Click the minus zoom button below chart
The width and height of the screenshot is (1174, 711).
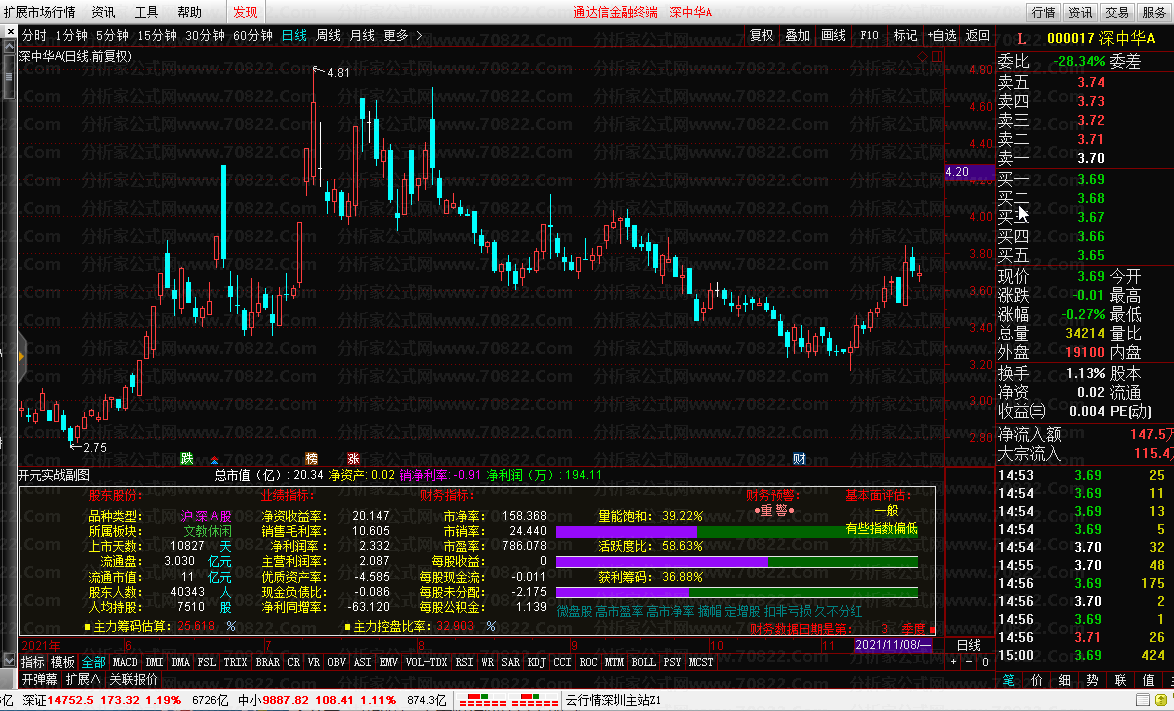pyautogui.click(x=969, y=662)
